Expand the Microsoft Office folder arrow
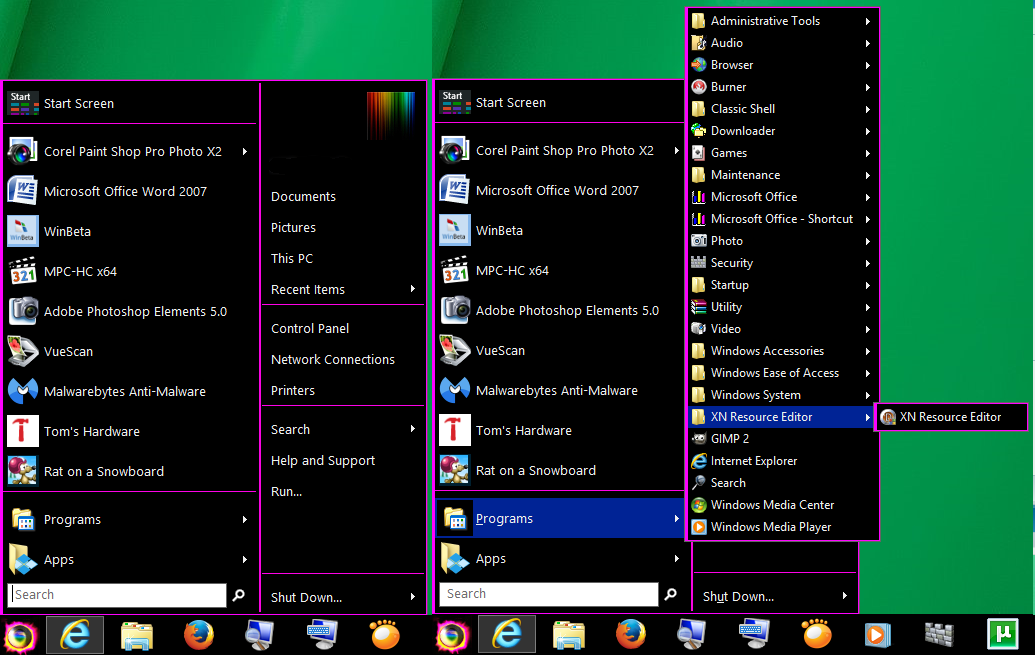The height and width of the screenshot is (655, 1035). click(x=868, y=197)
